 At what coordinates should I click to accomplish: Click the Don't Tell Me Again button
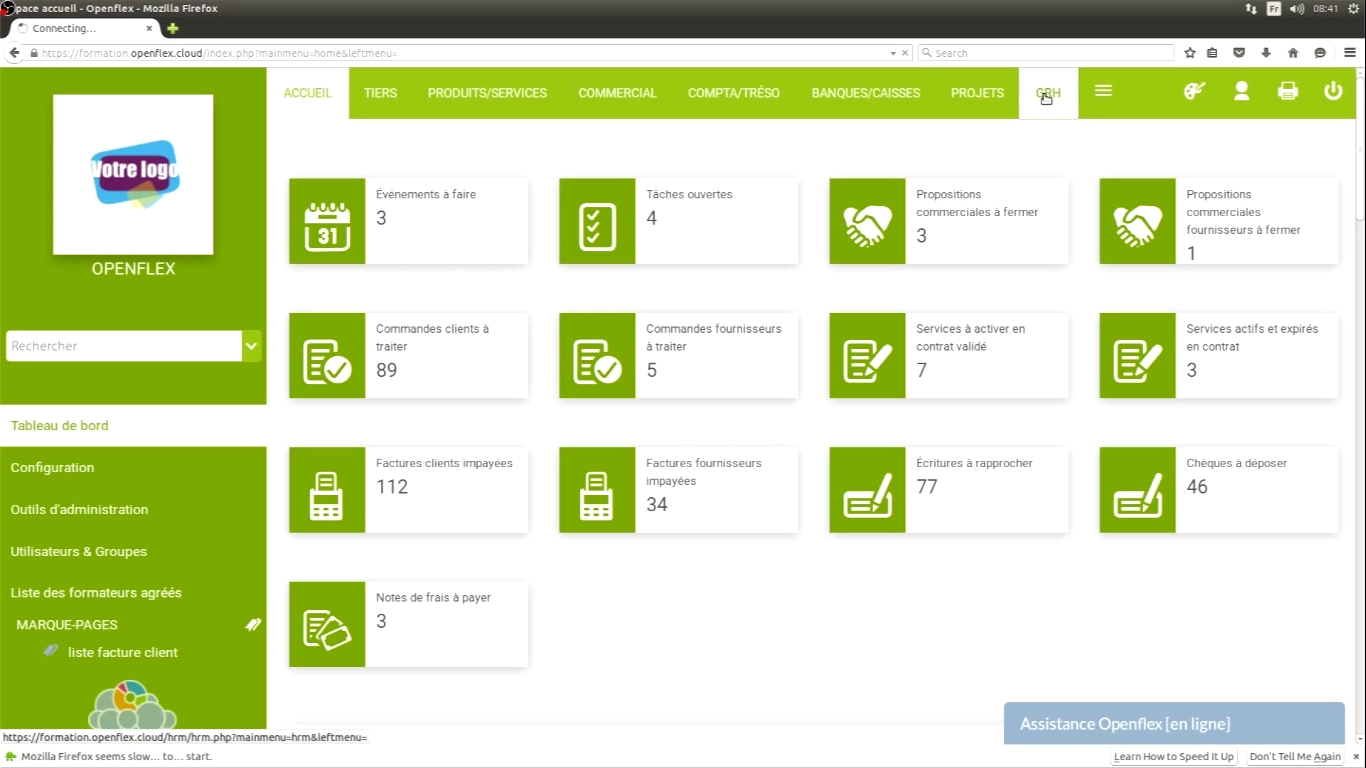point(1295,757)
